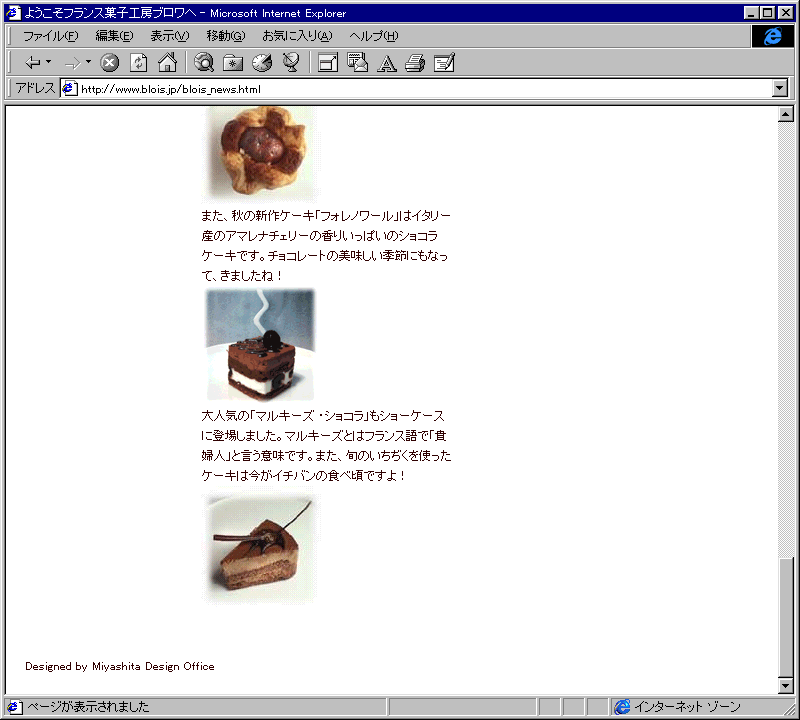Open the ヘルプ(H) menu
Screen dimensions: 800x720
[373, 36]
